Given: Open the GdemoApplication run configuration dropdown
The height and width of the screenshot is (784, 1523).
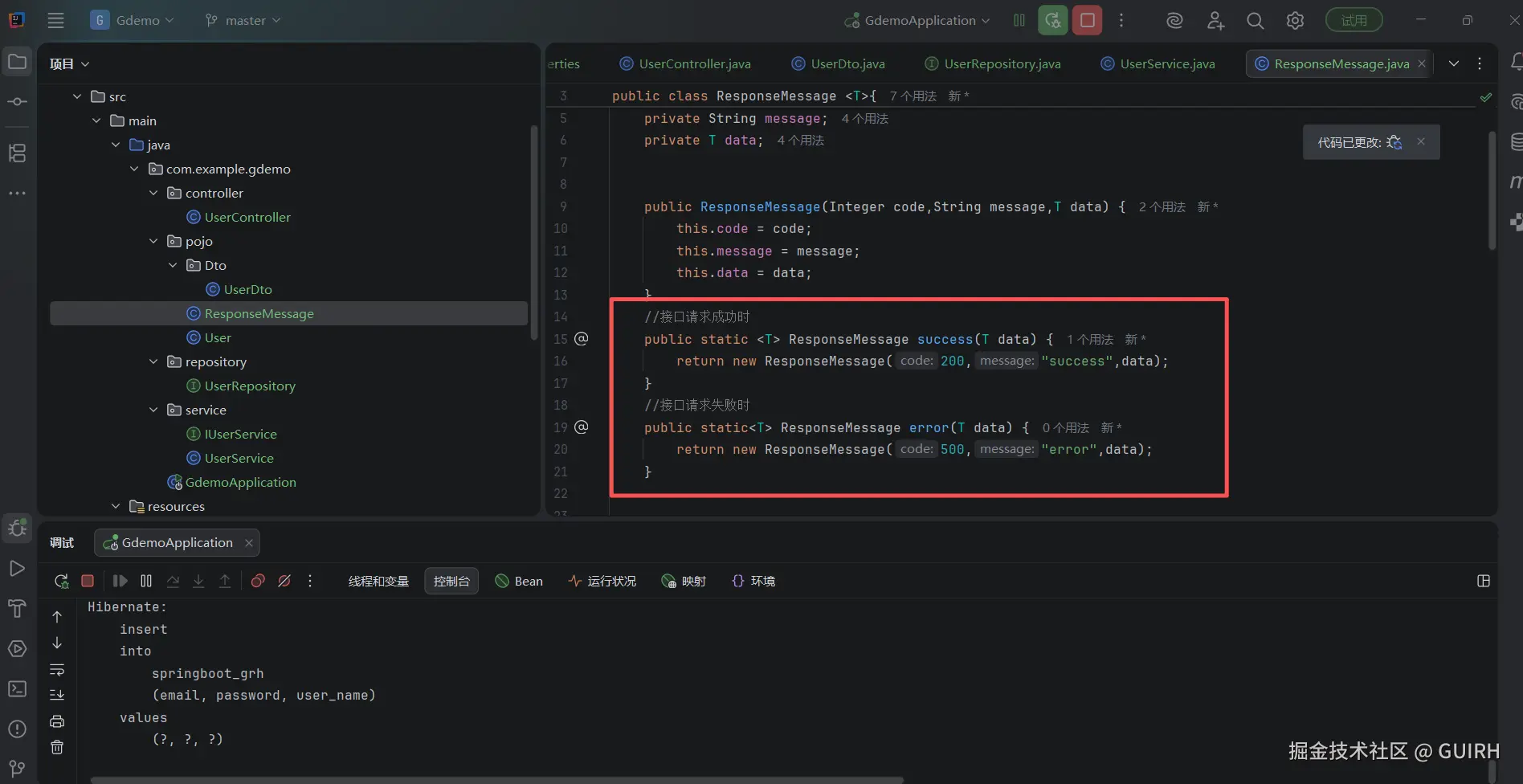Looking at the screenshot, I should click(917, 20).
